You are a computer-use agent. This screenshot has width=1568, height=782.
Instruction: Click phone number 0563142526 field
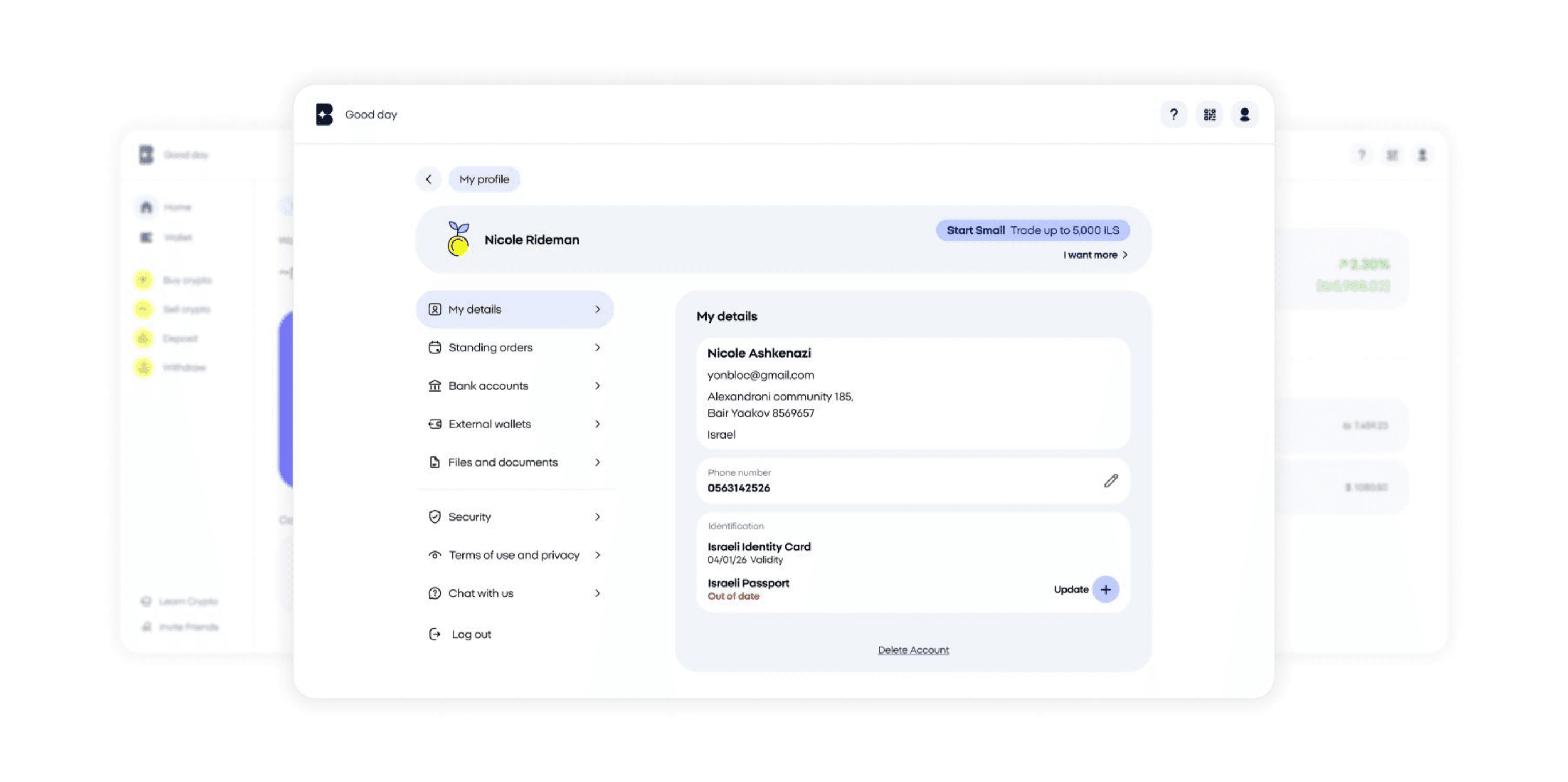[913, 480]
